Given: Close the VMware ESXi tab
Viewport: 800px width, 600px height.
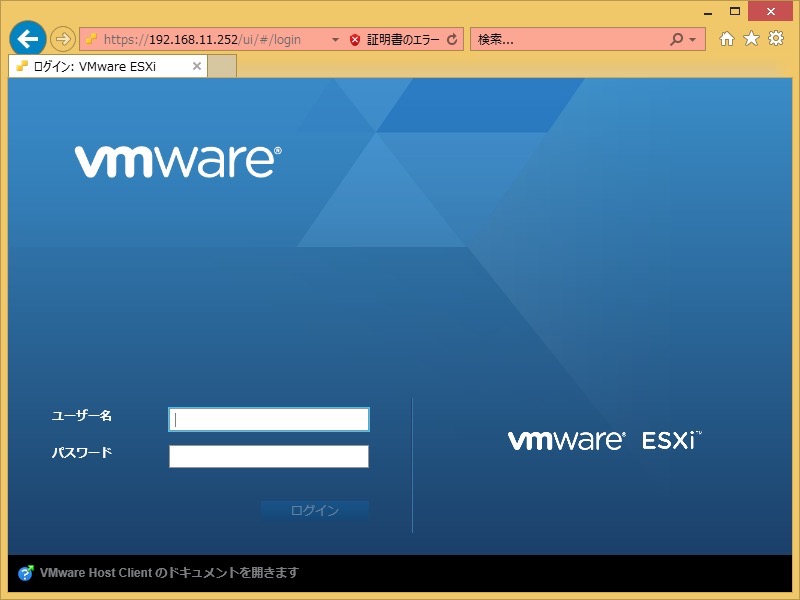Looking at the screenshot, I should [196, 66].
